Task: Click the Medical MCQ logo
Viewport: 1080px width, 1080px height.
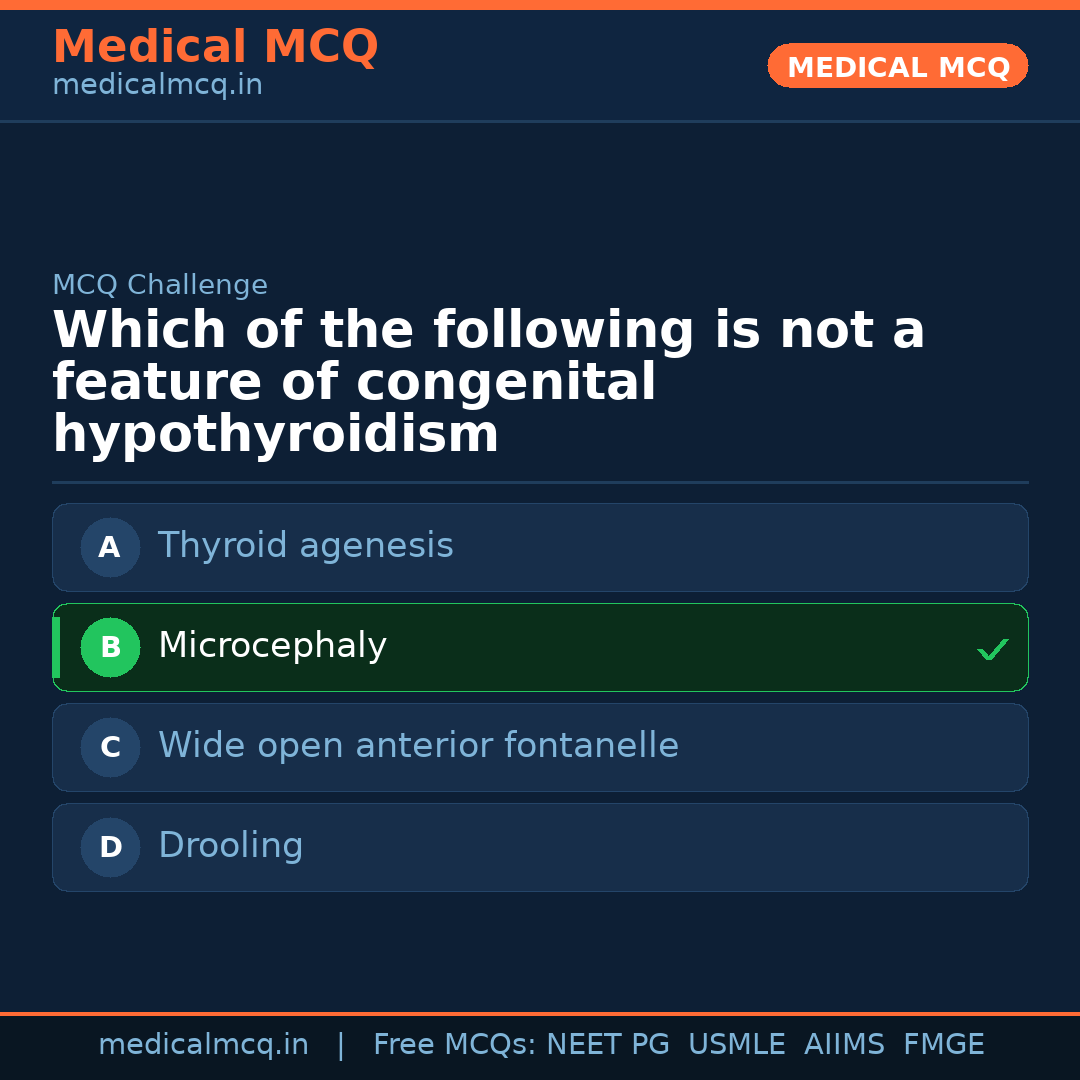Action: coord(215,47)
